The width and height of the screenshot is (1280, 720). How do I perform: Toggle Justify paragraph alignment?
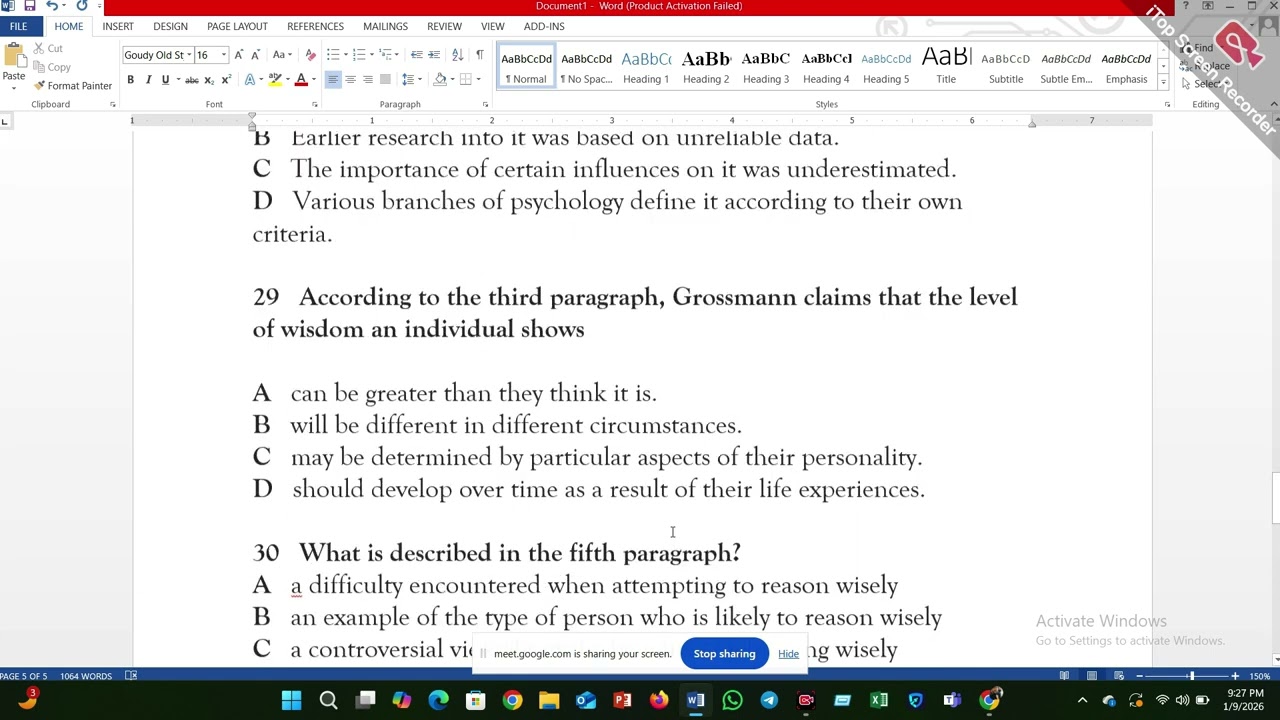coord(384,80)
